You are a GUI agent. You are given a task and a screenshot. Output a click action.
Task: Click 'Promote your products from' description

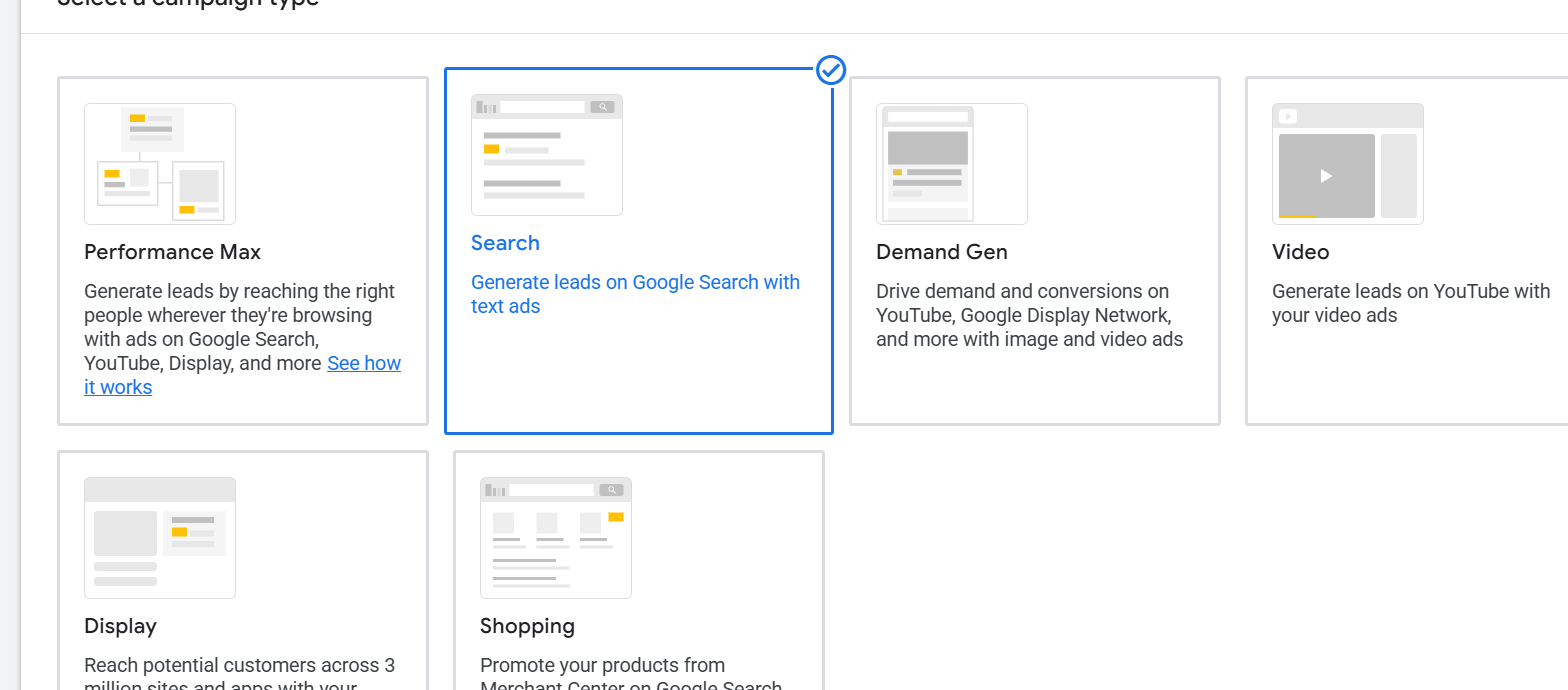click(602, 665)
